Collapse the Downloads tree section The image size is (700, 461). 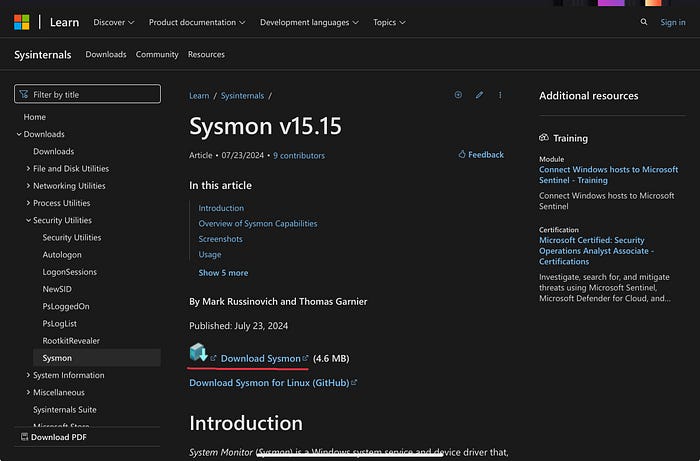(x=19, y=134)
